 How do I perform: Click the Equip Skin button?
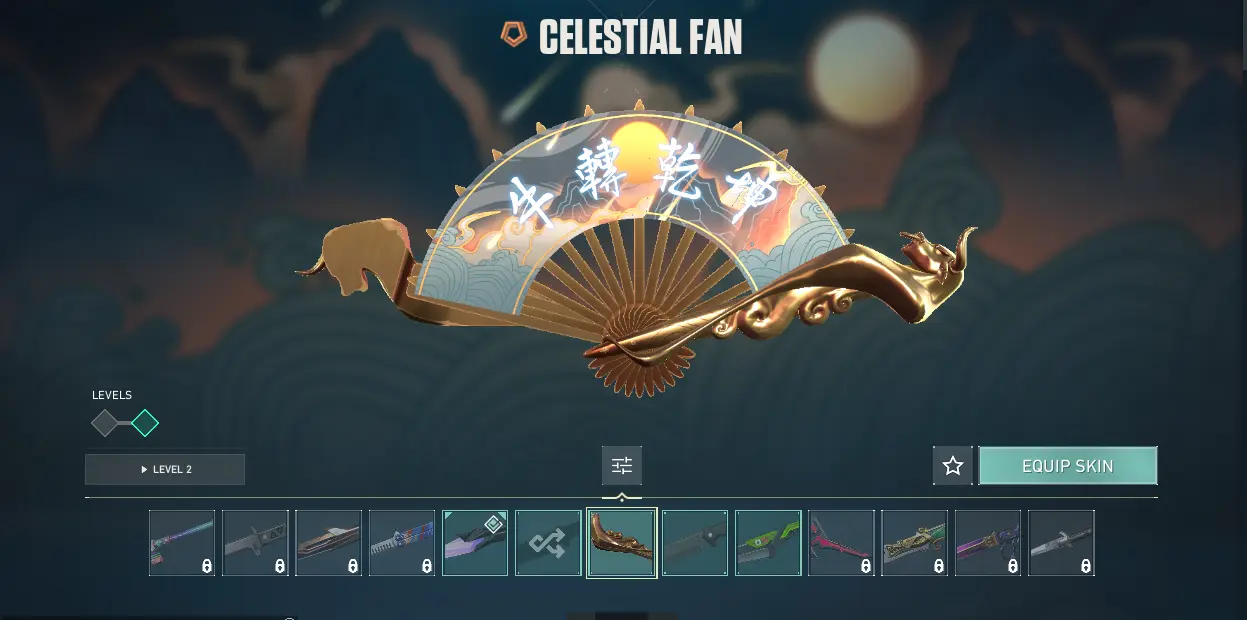click(1068, 466)
